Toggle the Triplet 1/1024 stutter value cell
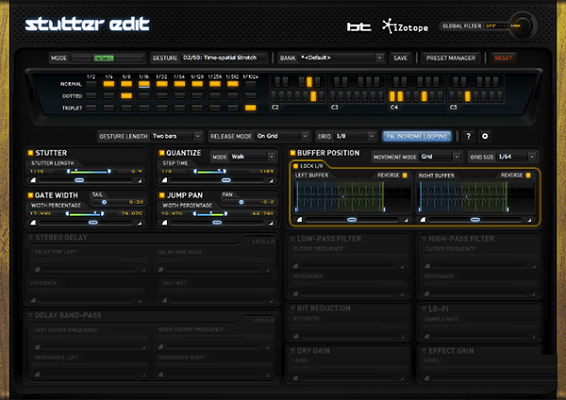 (250, 108)
